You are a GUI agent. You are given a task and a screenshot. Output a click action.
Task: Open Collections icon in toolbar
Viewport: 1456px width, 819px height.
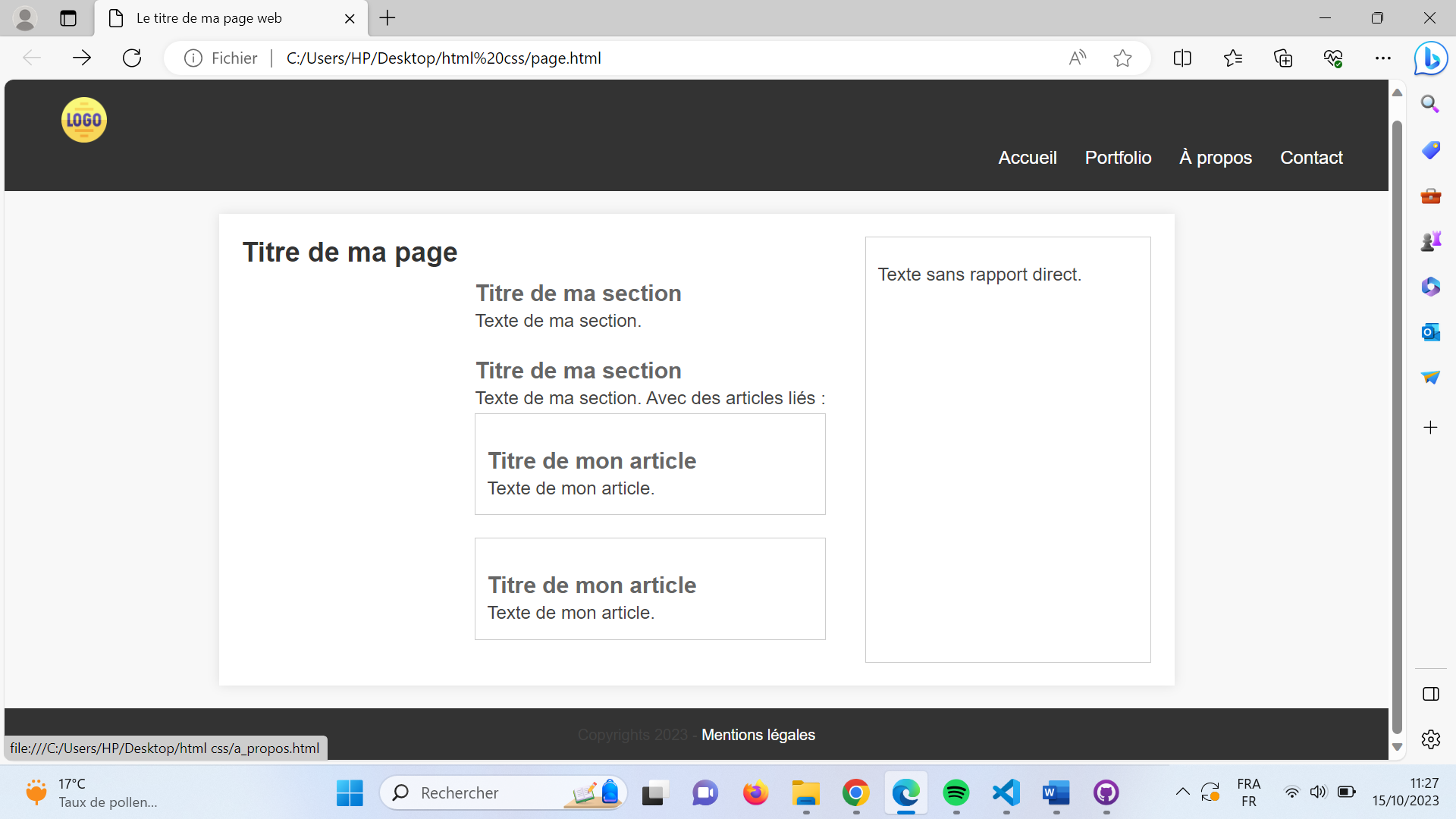tap(1283, 58)
